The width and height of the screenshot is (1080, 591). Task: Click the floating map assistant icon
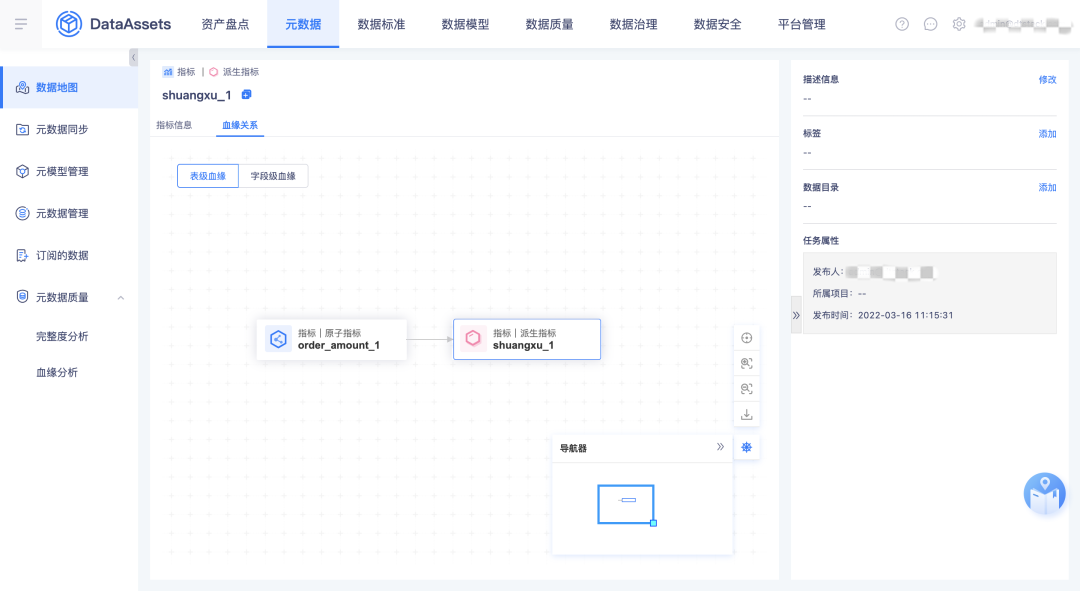(1044, 493)
